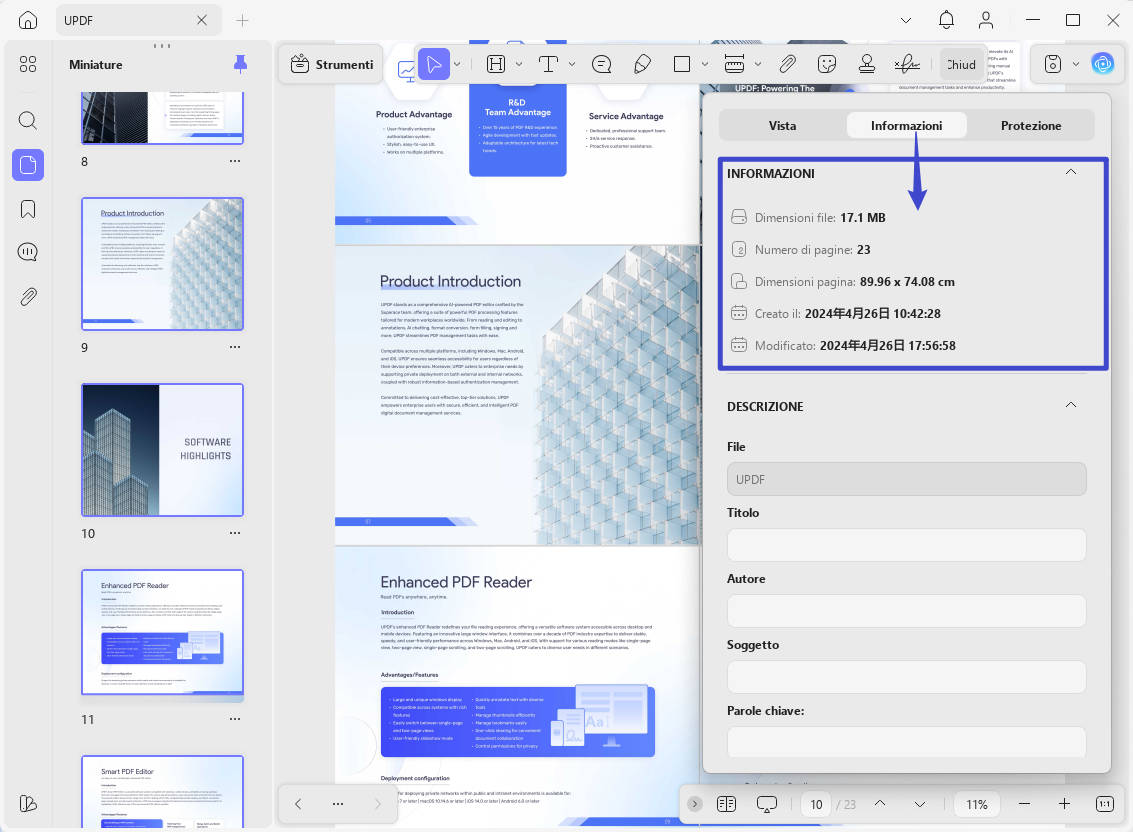Viewport: 1133px width, 832px height.
Task: Select page 9 Product Introduction thumbnail
Action: point(163,264)
